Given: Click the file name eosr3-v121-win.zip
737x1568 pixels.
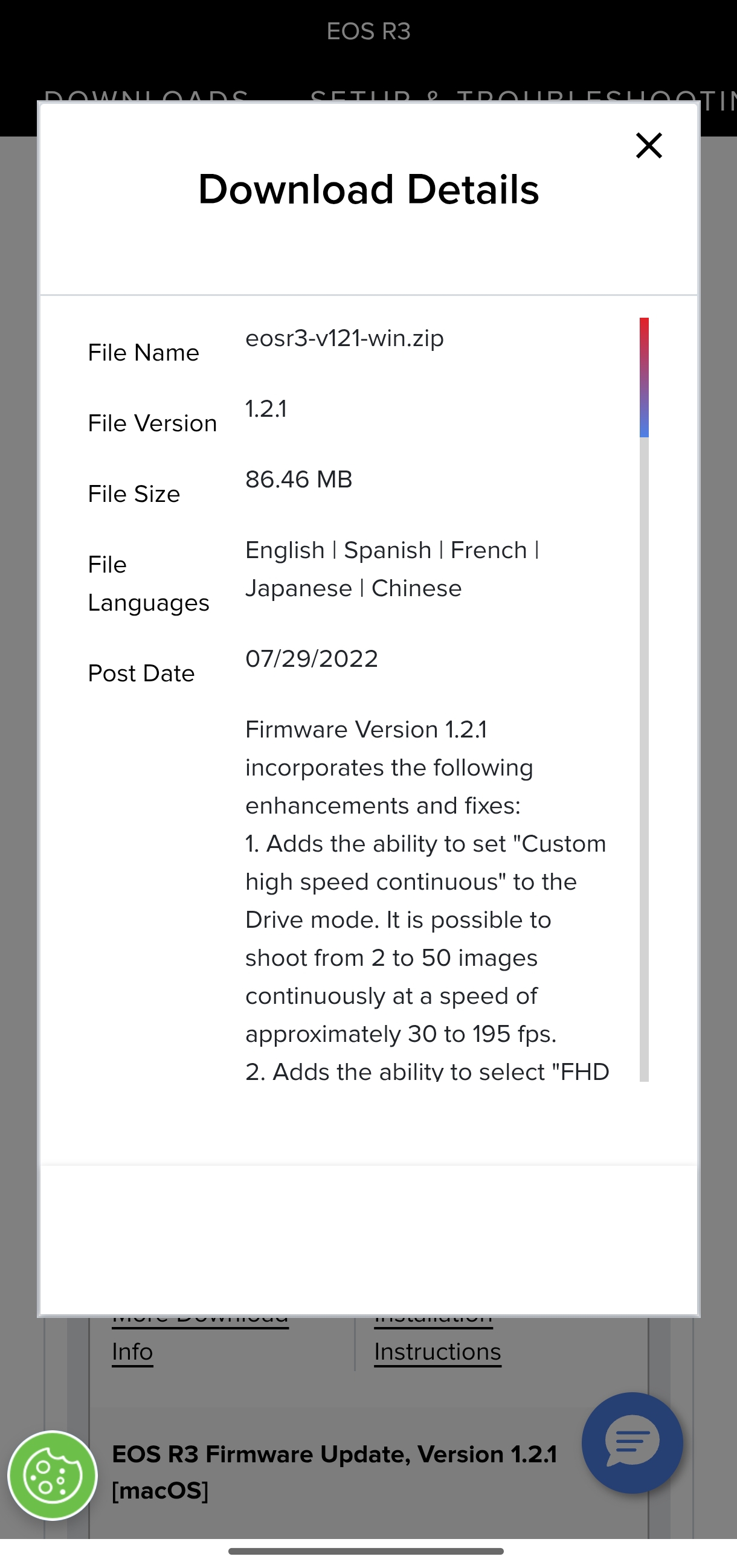Looking at the screenshot, I should coord(344,338).
